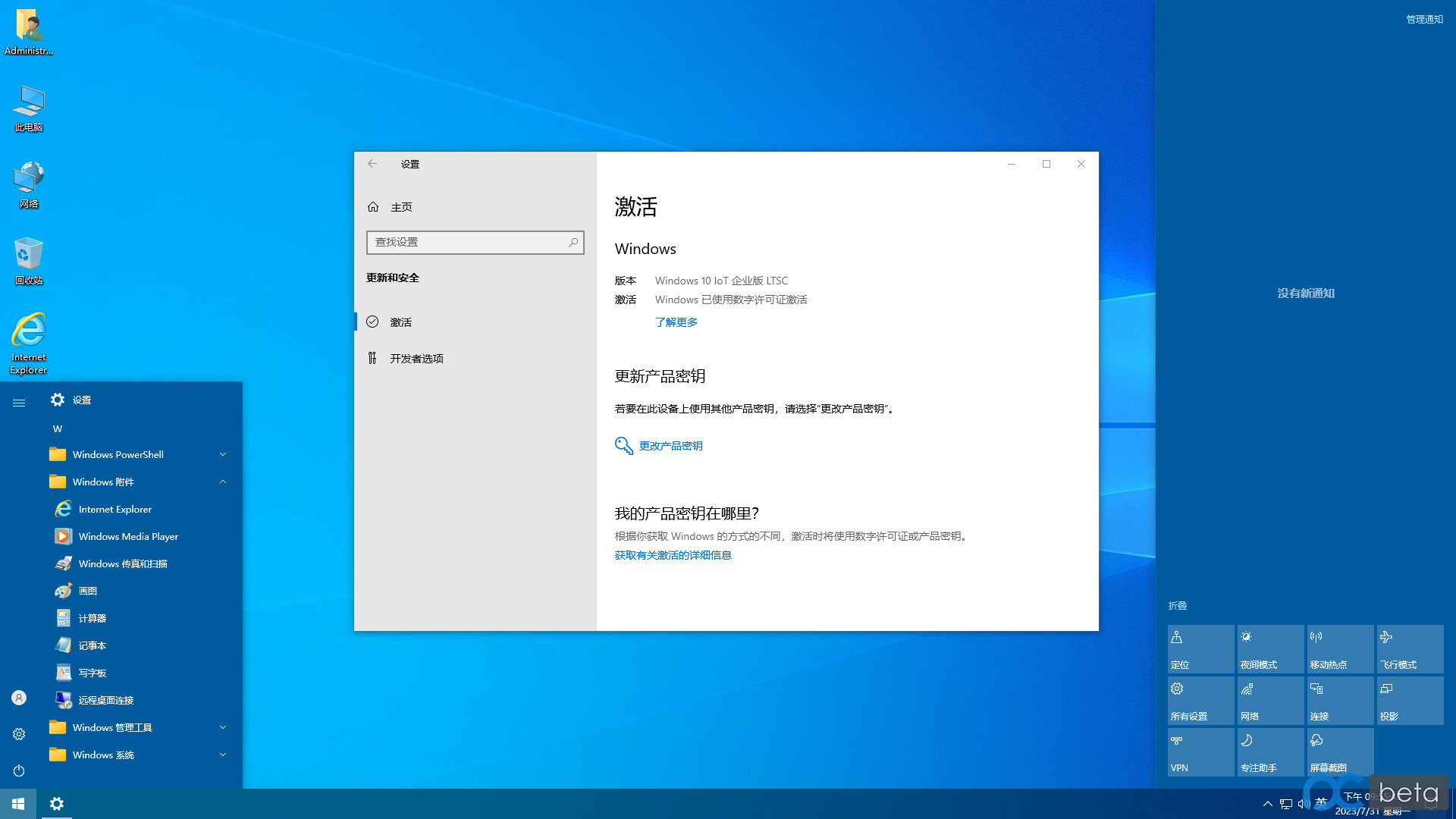Toggle the 移动热点 mobile hotspot tile
Screen dimensions: 1456x819
[x=1341, y=649]
